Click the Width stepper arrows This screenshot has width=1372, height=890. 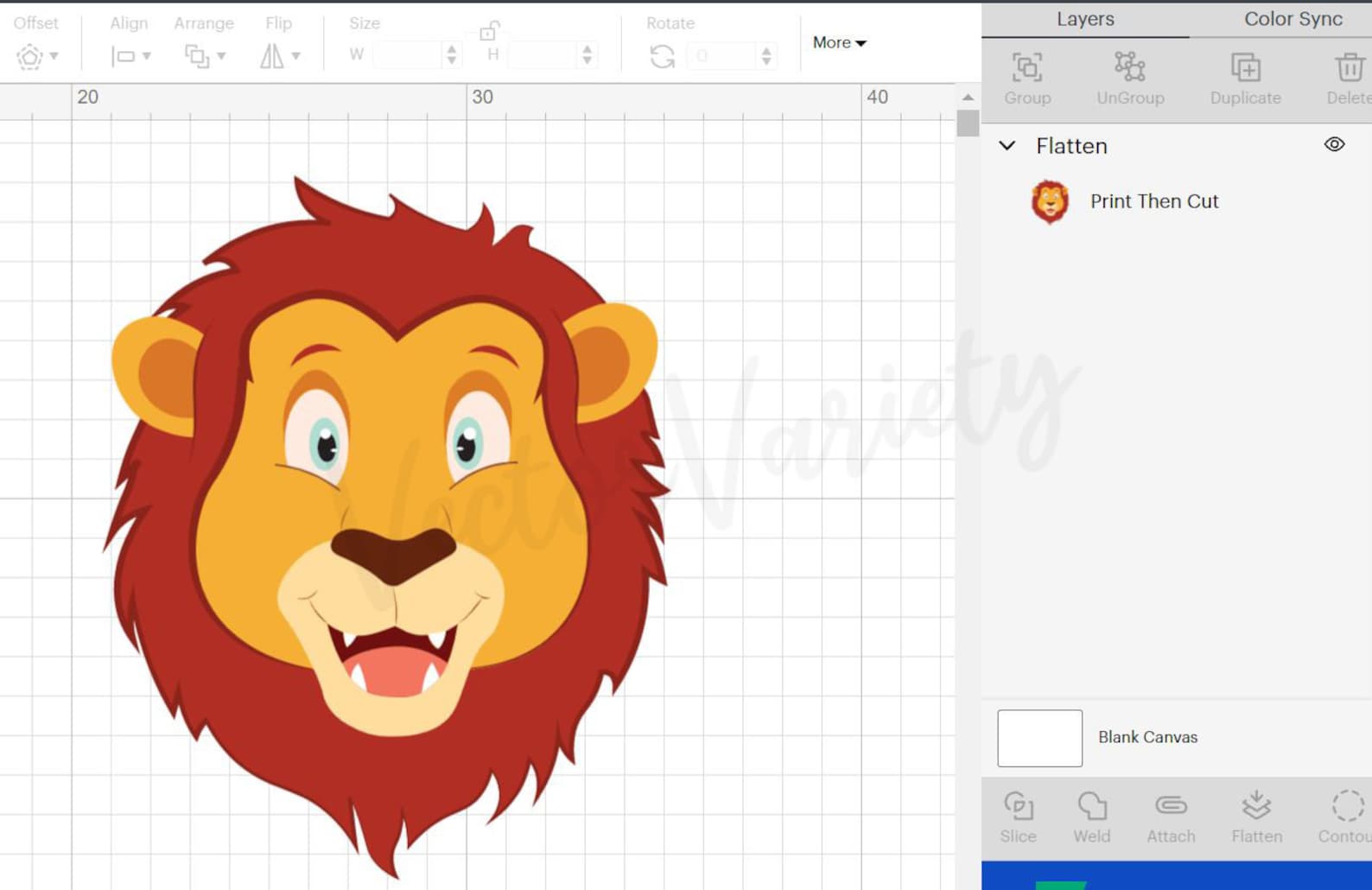(x=451, y=55)
